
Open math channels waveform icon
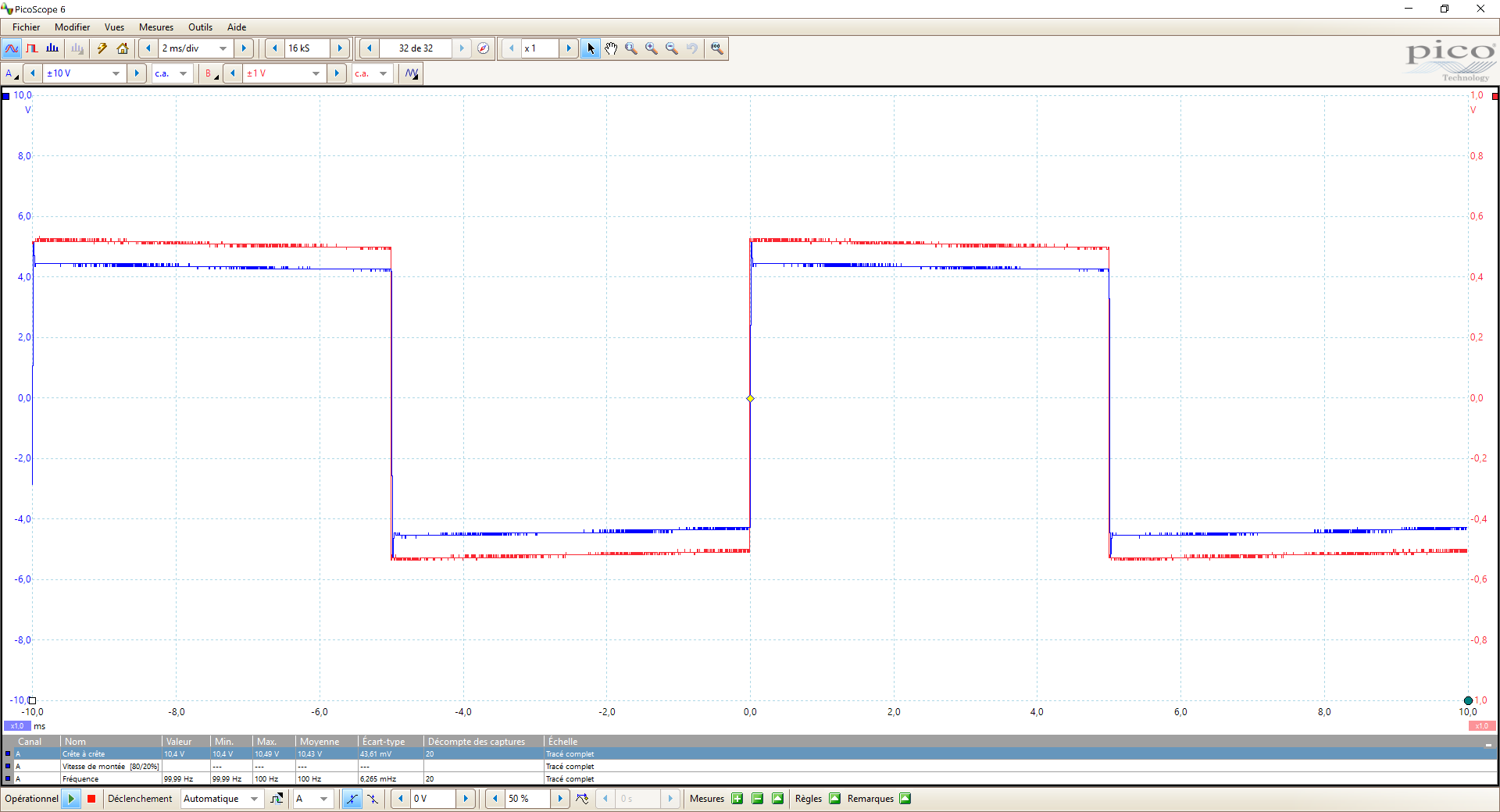click(x=412, y=73)
